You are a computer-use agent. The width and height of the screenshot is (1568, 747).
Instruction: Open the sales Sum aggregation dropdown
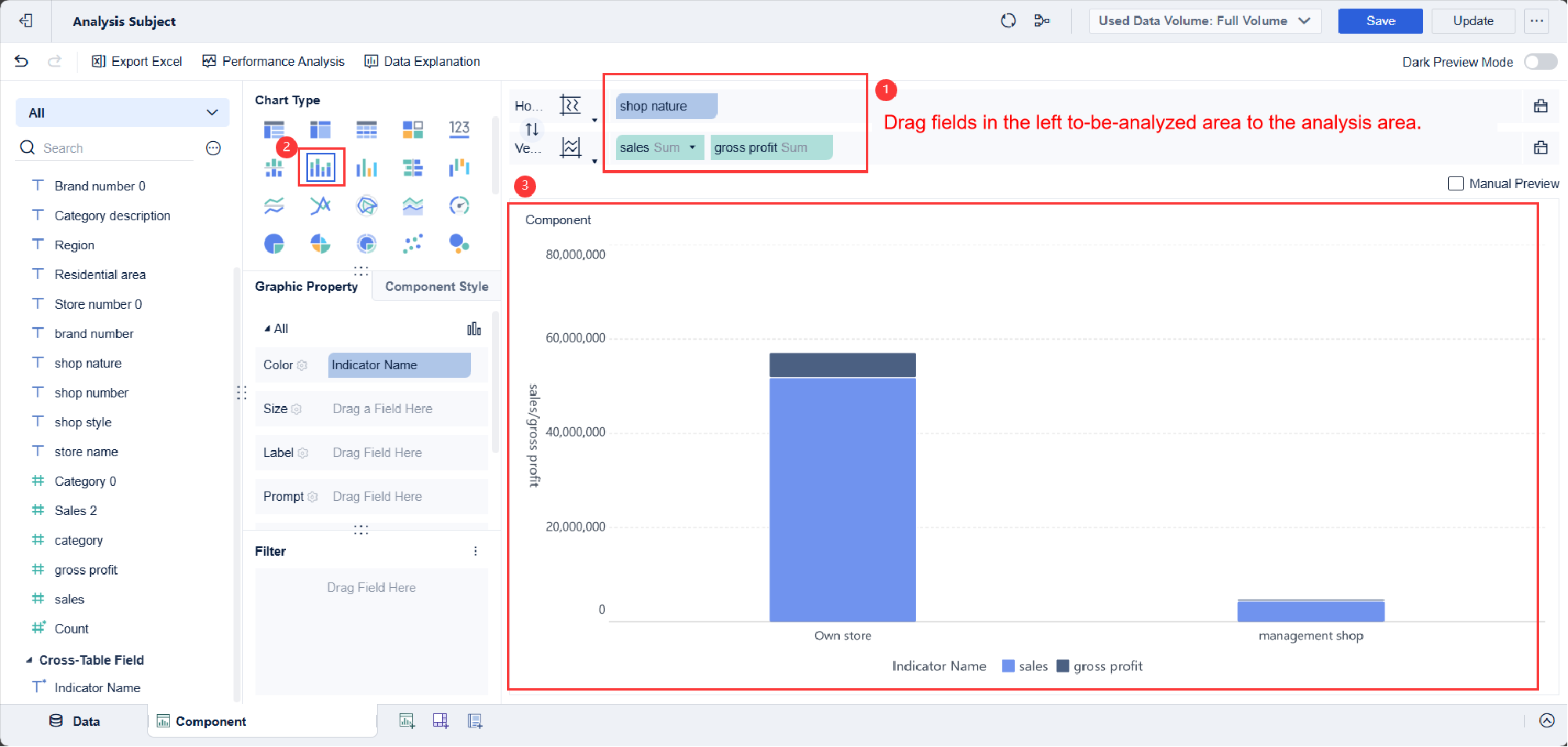point(691,147)
